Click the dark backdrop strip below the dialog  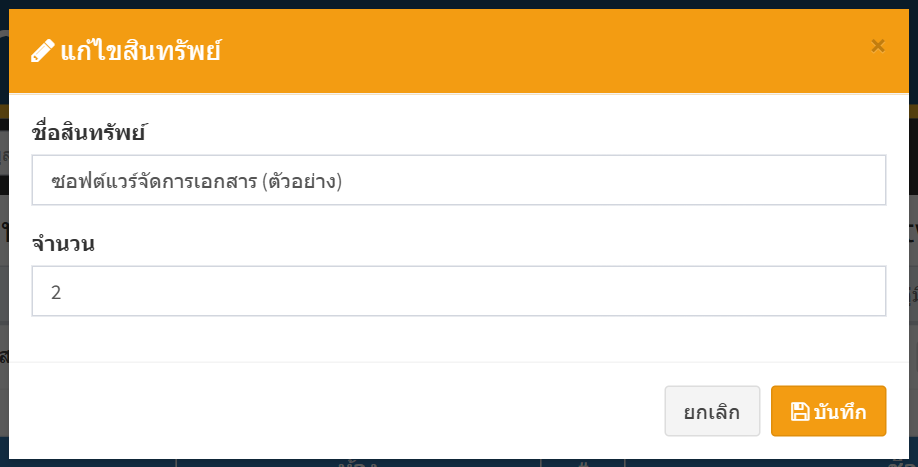point(458,463)
